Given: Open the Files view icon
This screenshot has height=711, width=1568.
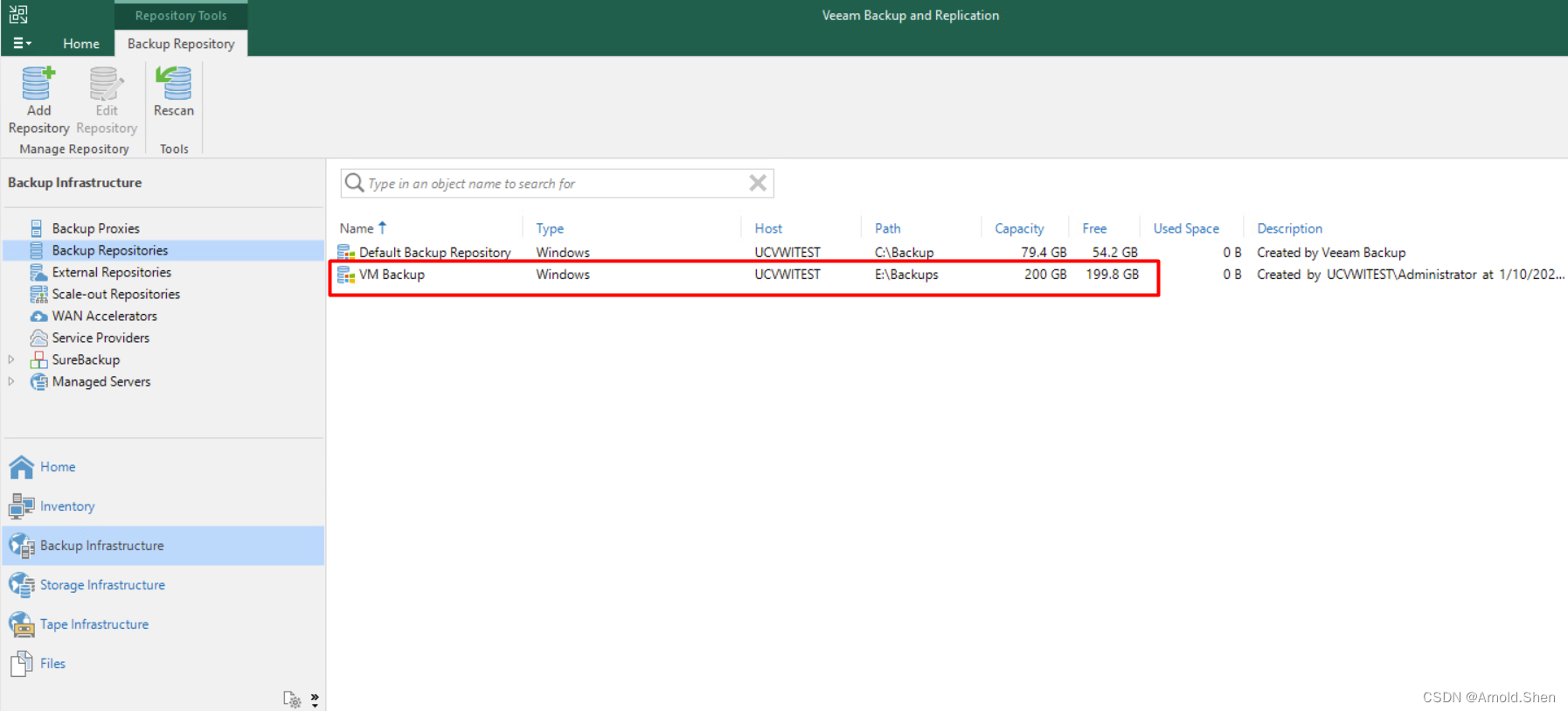Looking at the screenshot, I should [22, 664].
